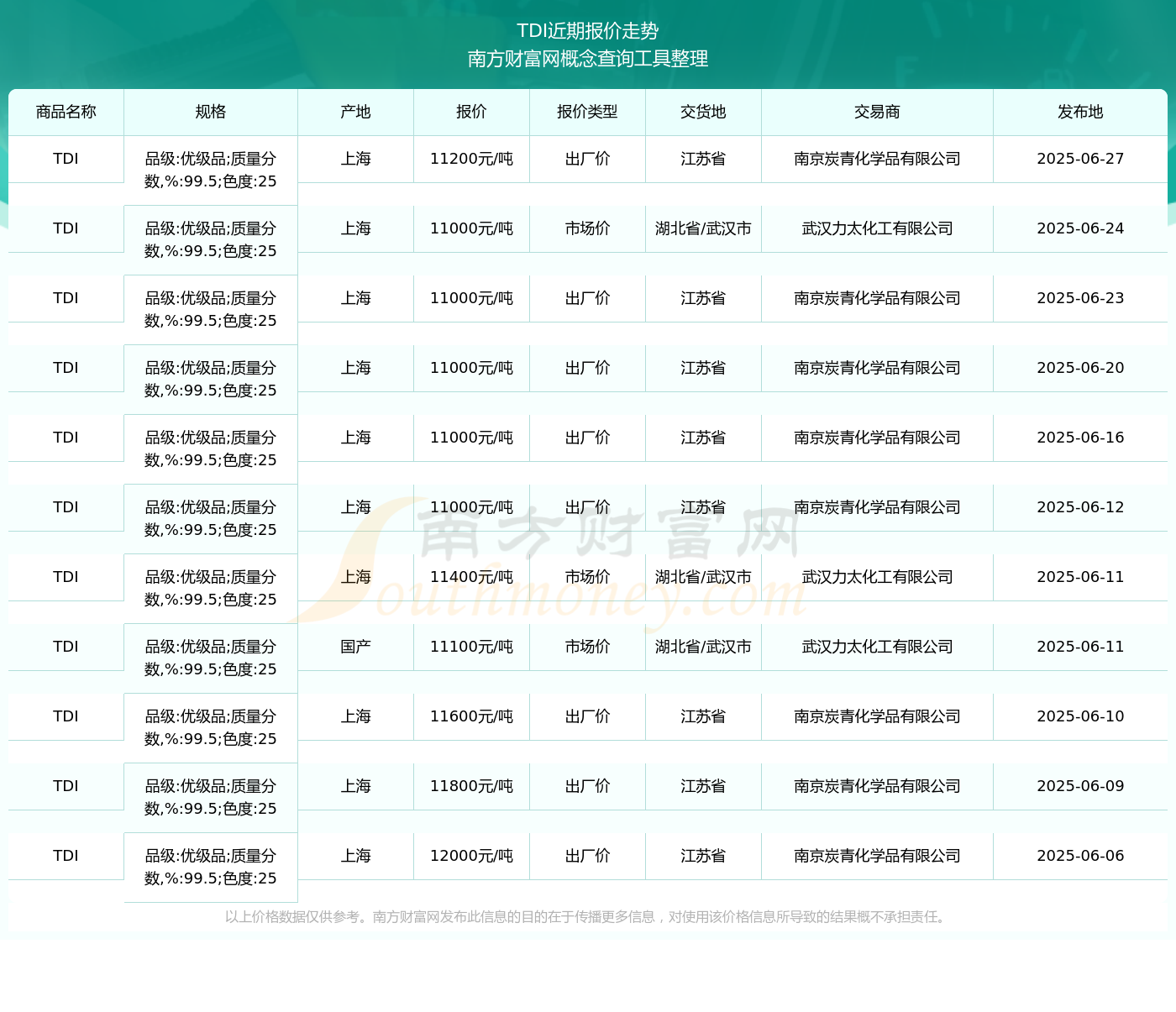Select the price "11800元/吨"

point(472,786)
